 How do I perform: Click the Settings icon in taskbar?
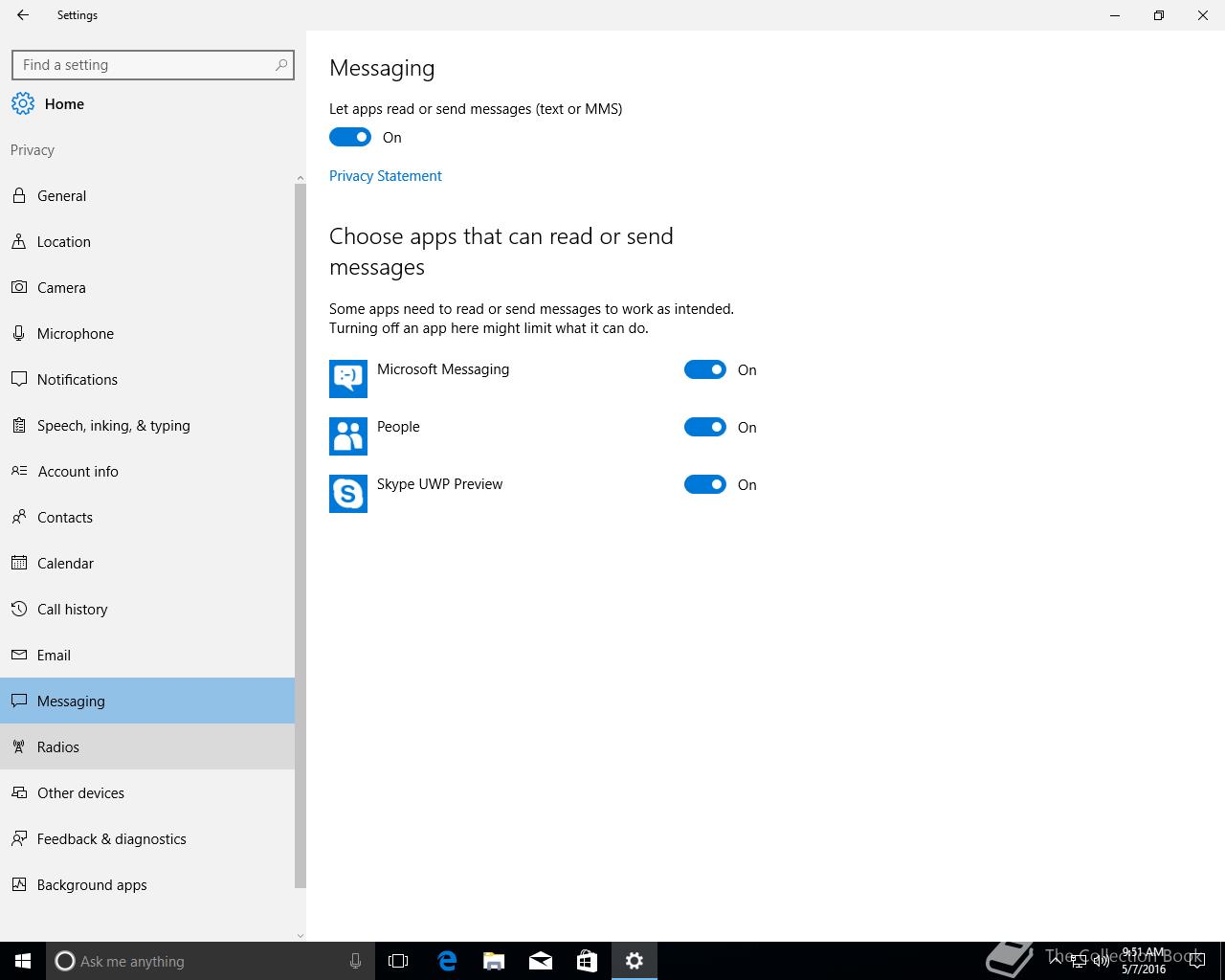[x=635, y=961]
